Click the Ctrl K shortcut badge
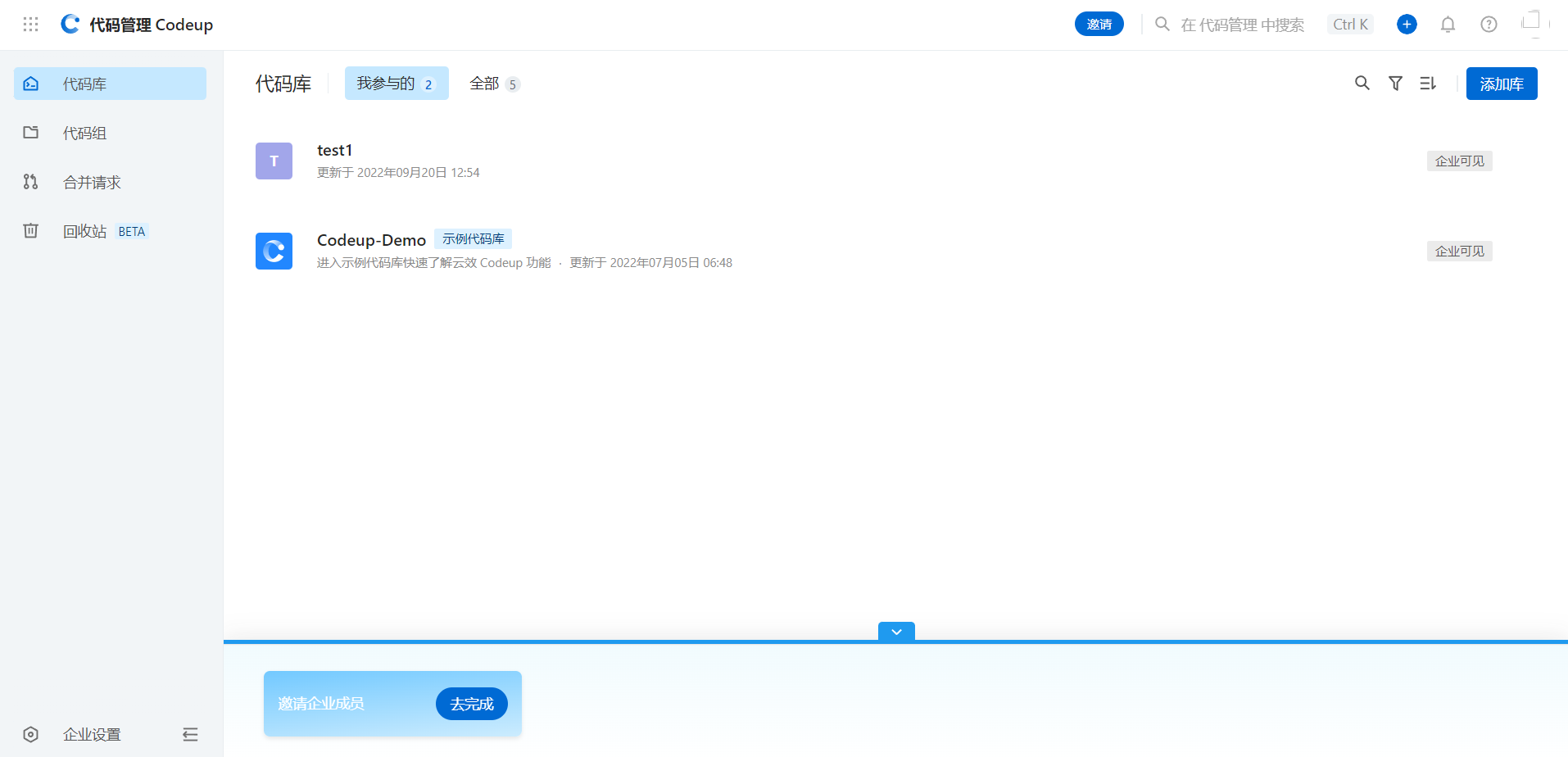Image resolution: width=1568 pixels, height=757 pixels. [x=1350, y=25]
